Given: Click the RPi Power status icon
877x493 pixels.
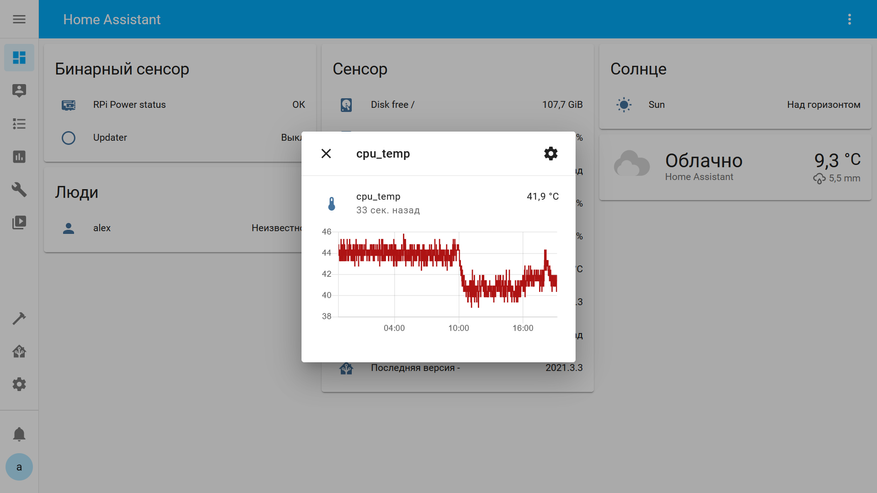Looking at the screenshot, I should click(68, 105).
